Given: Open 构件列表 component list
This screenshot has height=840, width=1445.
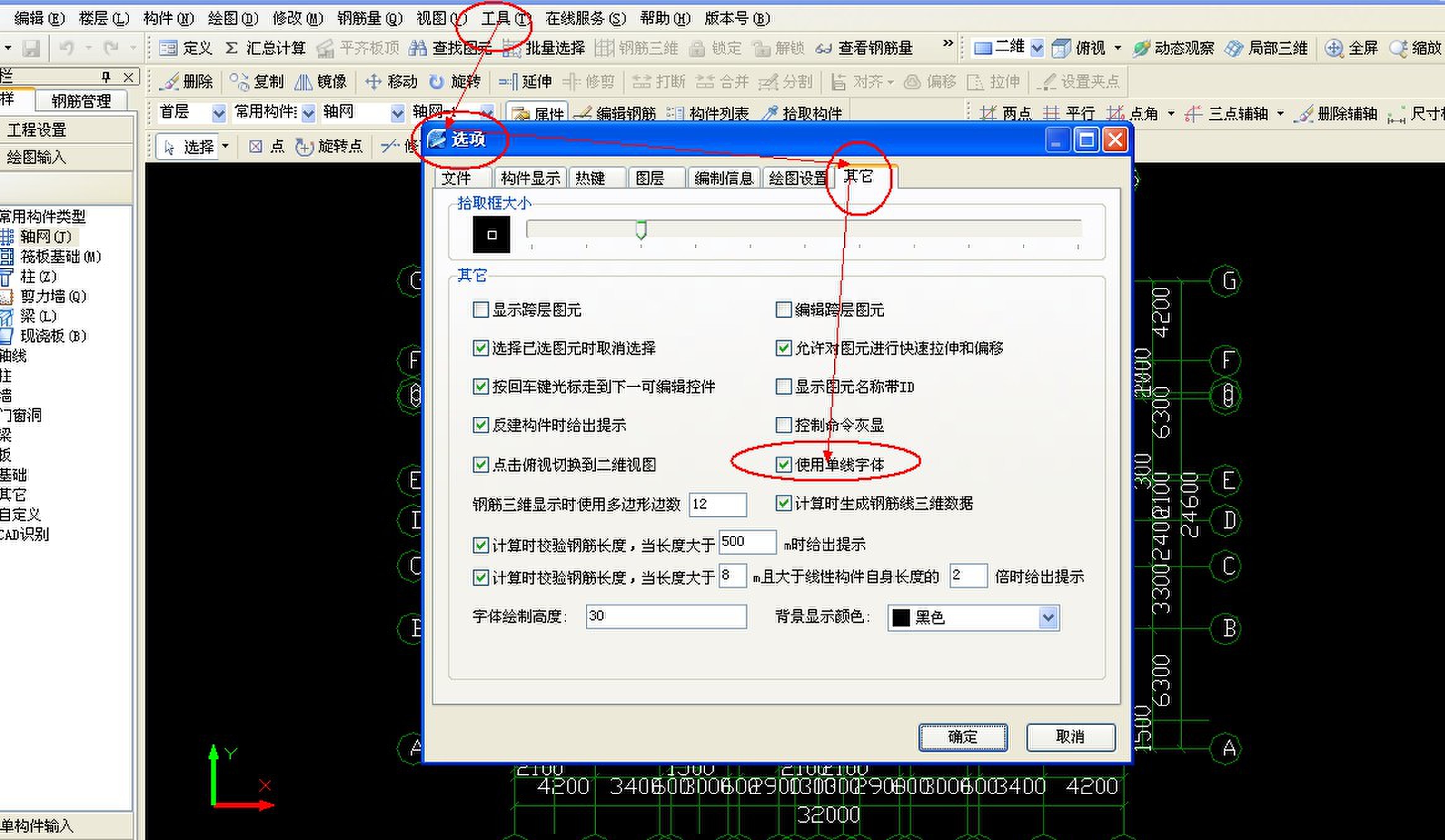Looking at the screenshot, I should (708, 114).
